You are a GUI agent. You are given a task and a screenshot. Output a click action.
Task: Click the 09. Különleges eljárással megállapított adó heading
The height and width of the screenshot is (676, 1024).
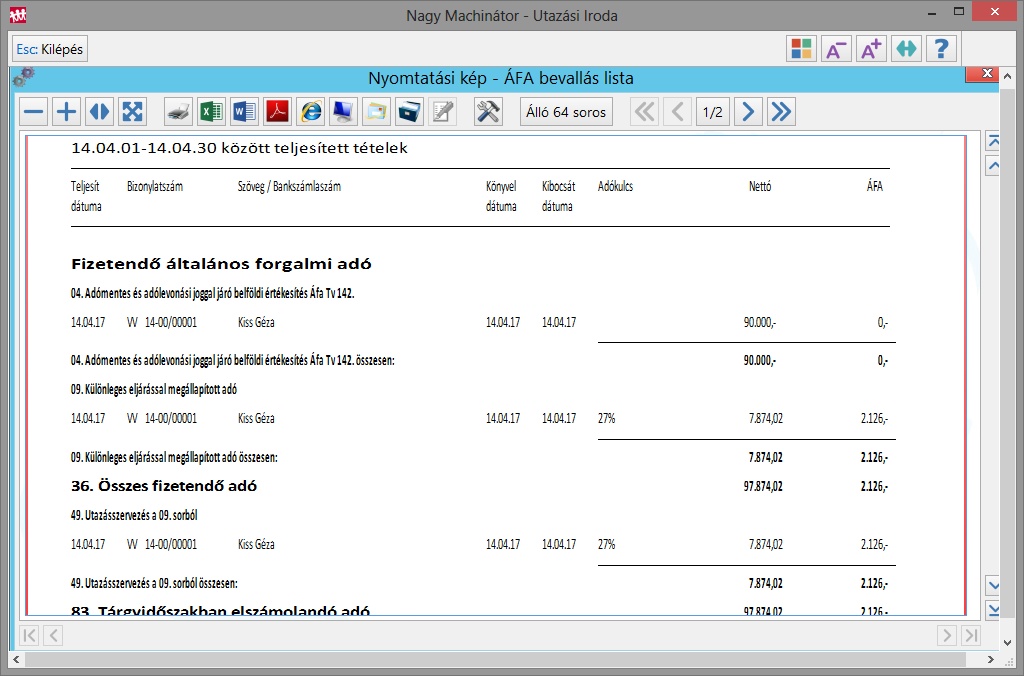(153, 389)
